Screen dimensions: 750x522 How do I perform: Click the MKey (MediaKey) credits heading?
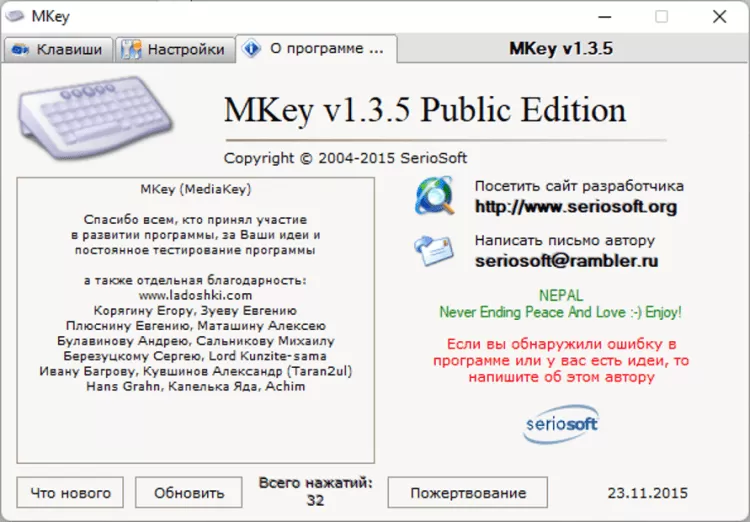[x=196, y=189]
